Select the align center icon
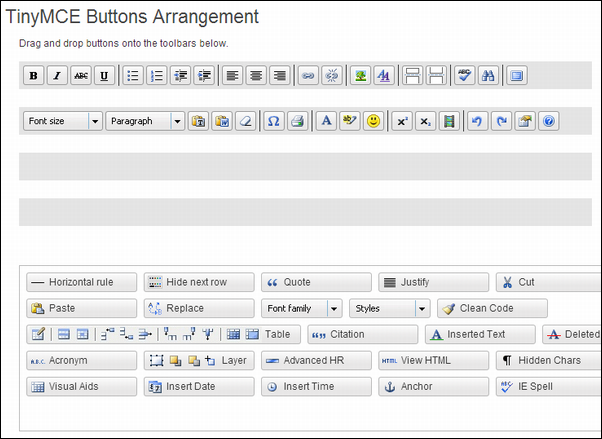This screenshot has width=602, height=439. pos(256,75)
